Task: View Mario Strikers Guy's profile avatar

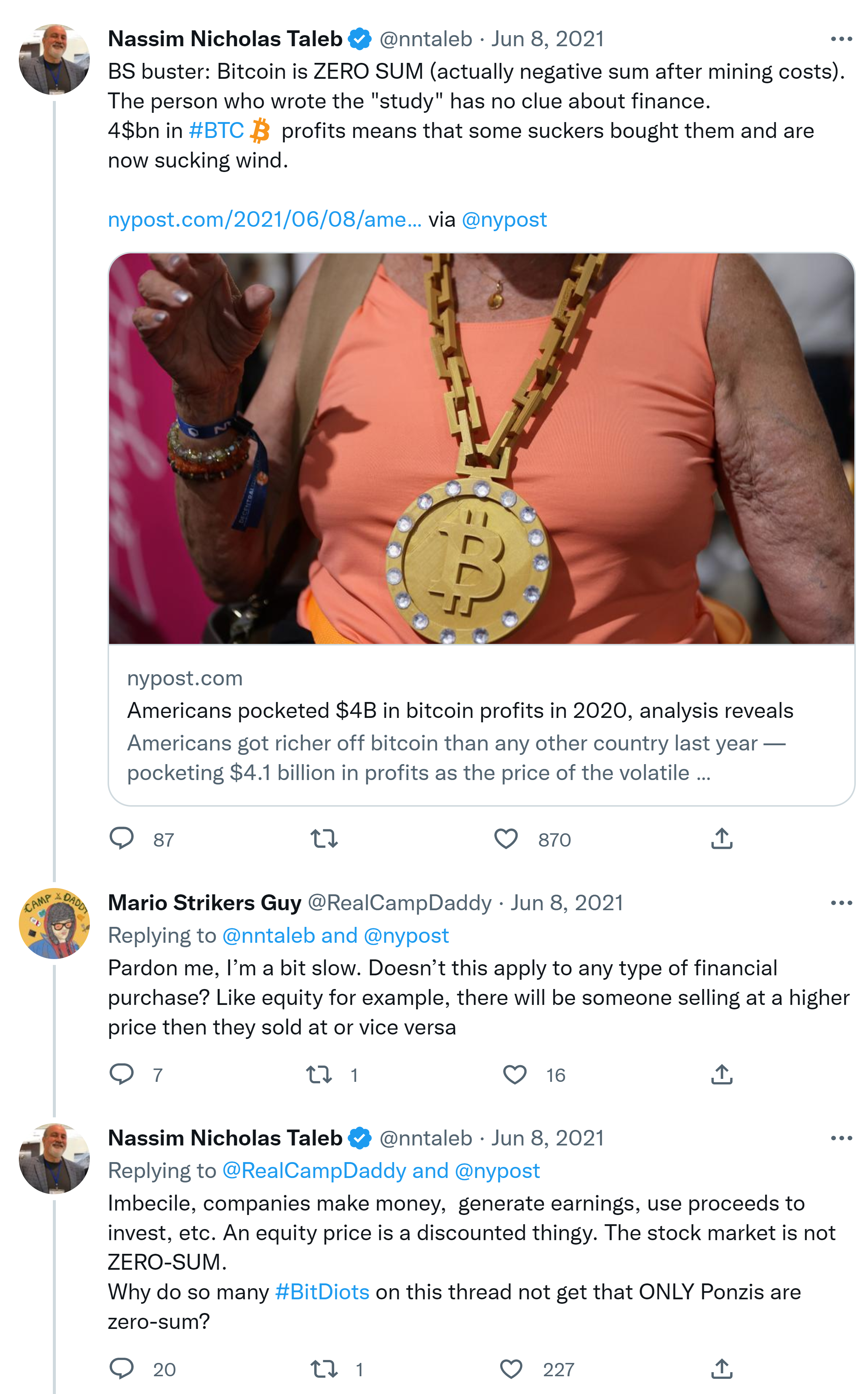Action: coord(54,924)
